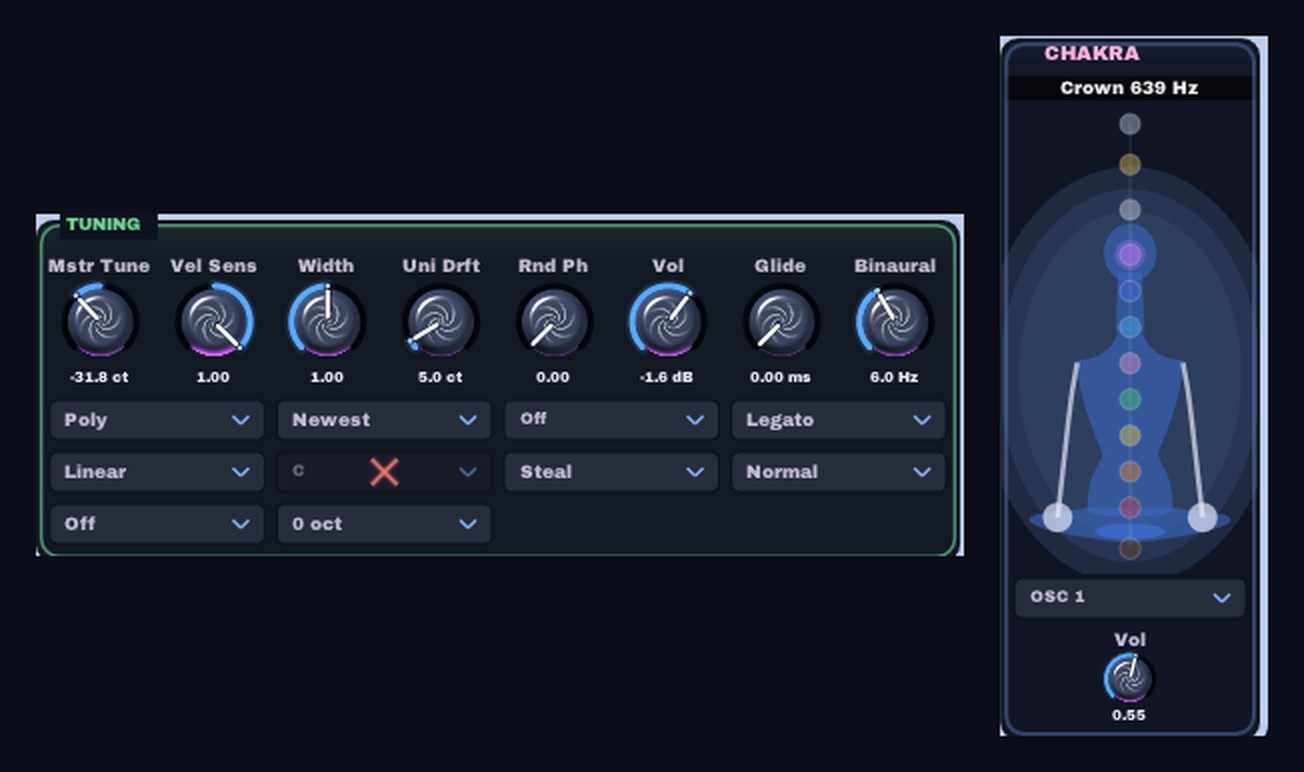
Task: Open the Poly voice mode dropdown
Action: tap(157, 420)
